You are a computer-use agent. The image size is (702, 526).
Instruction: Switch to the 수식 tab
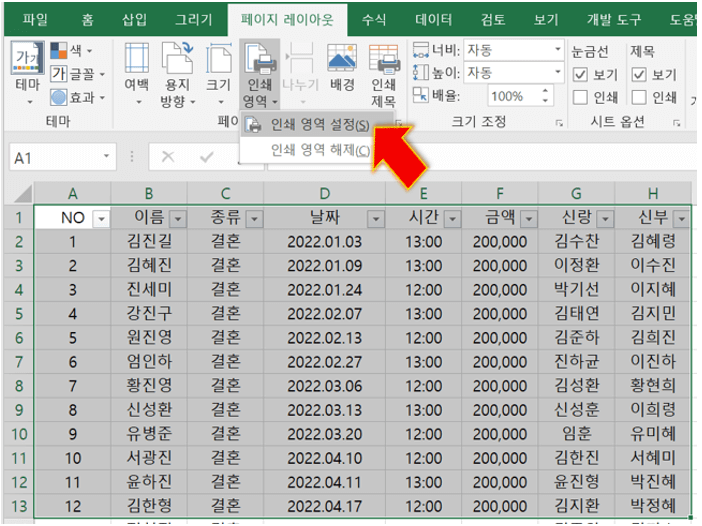pos(374,20)
